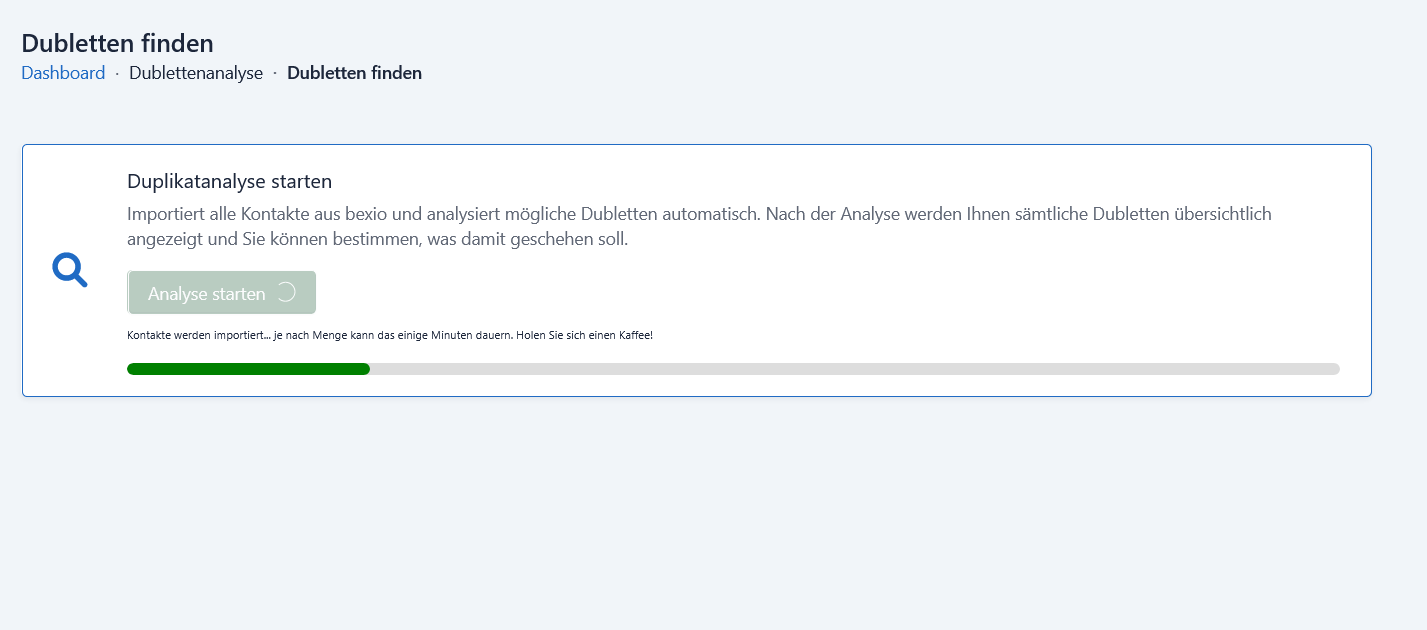The image size is (1427, 630).
Task: Click the green progress bar
Action: point(248,368)
